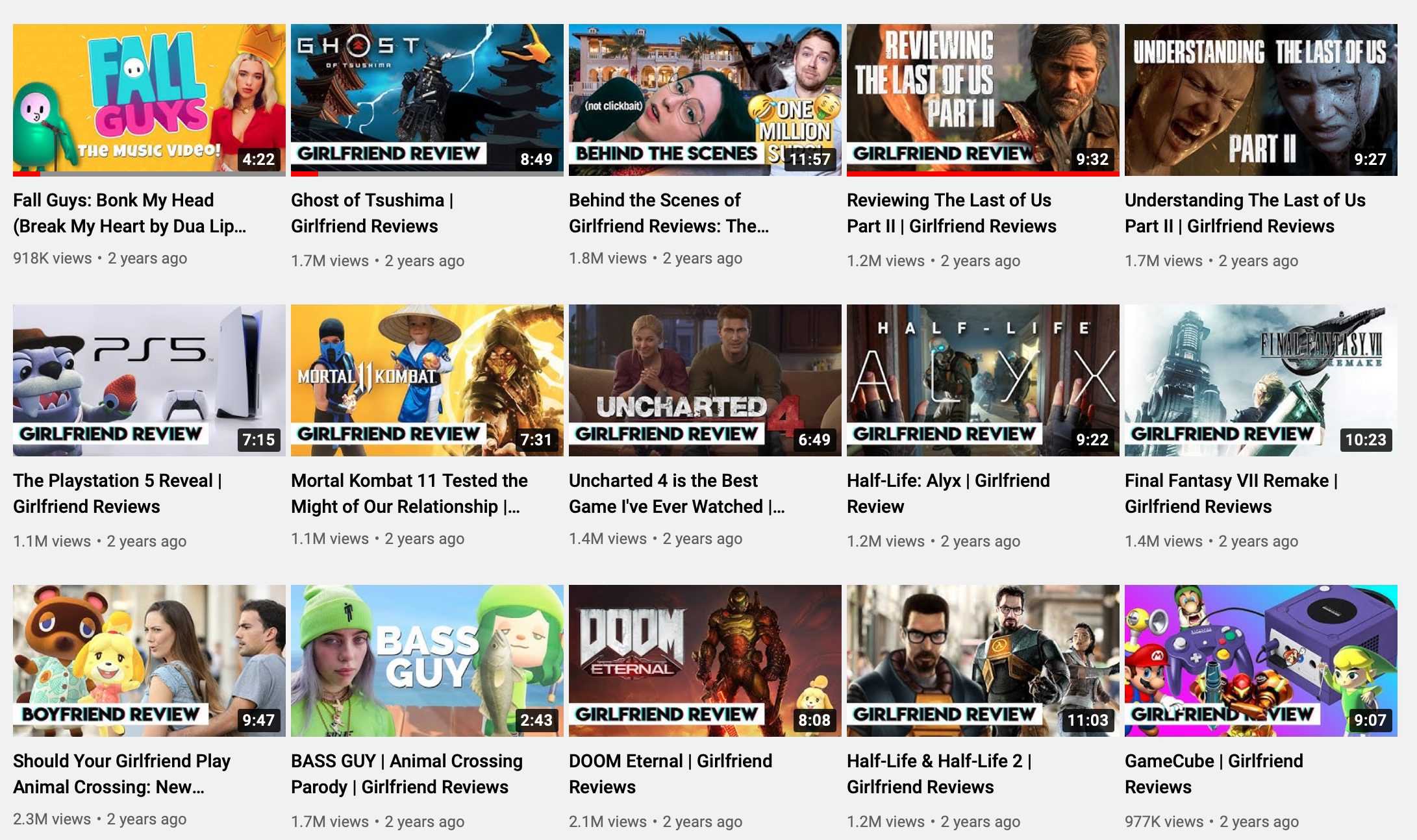Open the Fall Guys music video thumbnail
Image resolution: width=1417 pixels, height=840 pixels.
[149, 99]
